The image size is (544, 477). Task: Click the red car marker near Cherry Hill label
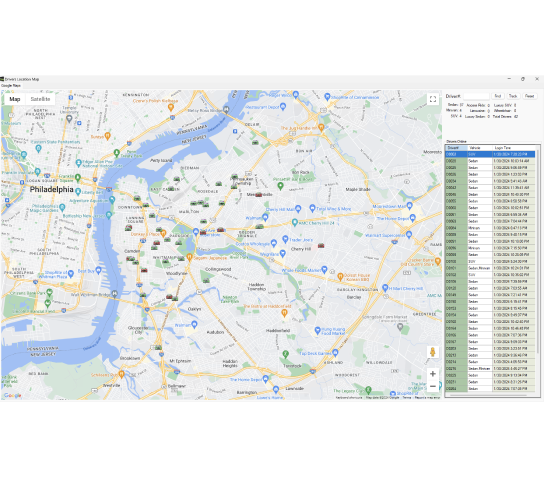point(321,245)
